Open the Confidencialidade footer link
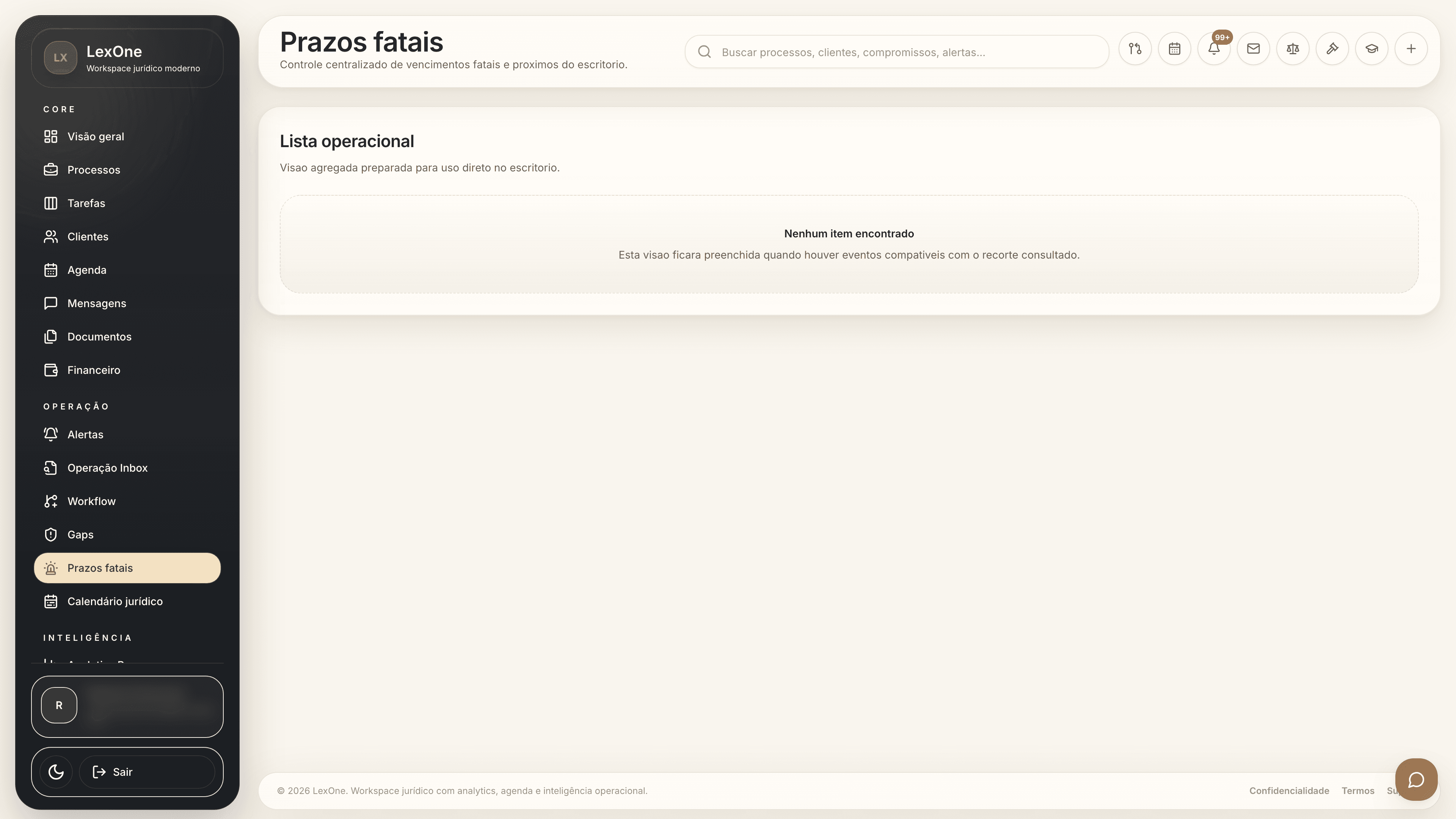1456x819 pixels. (x=1289, y=790)
